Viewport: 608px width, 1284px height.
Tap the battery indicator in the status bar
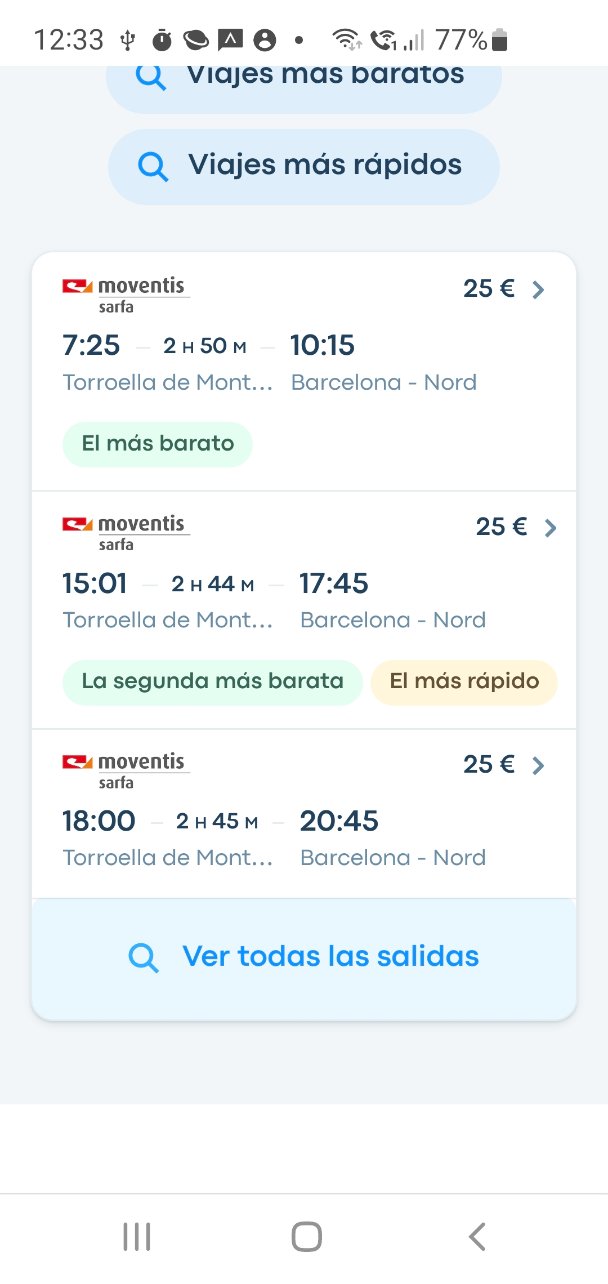(500, 40)
